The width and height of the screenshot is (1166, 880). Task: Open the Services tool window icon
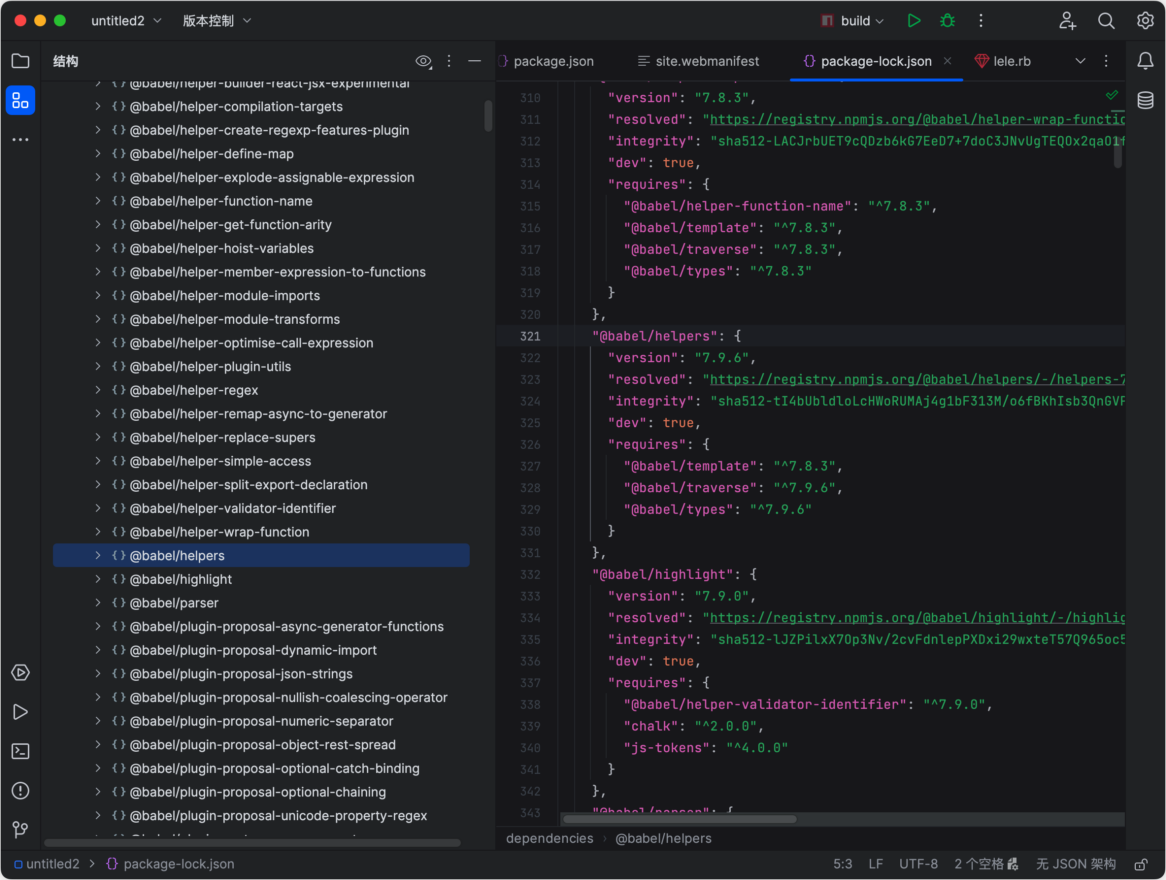click(x=21, y=673)
